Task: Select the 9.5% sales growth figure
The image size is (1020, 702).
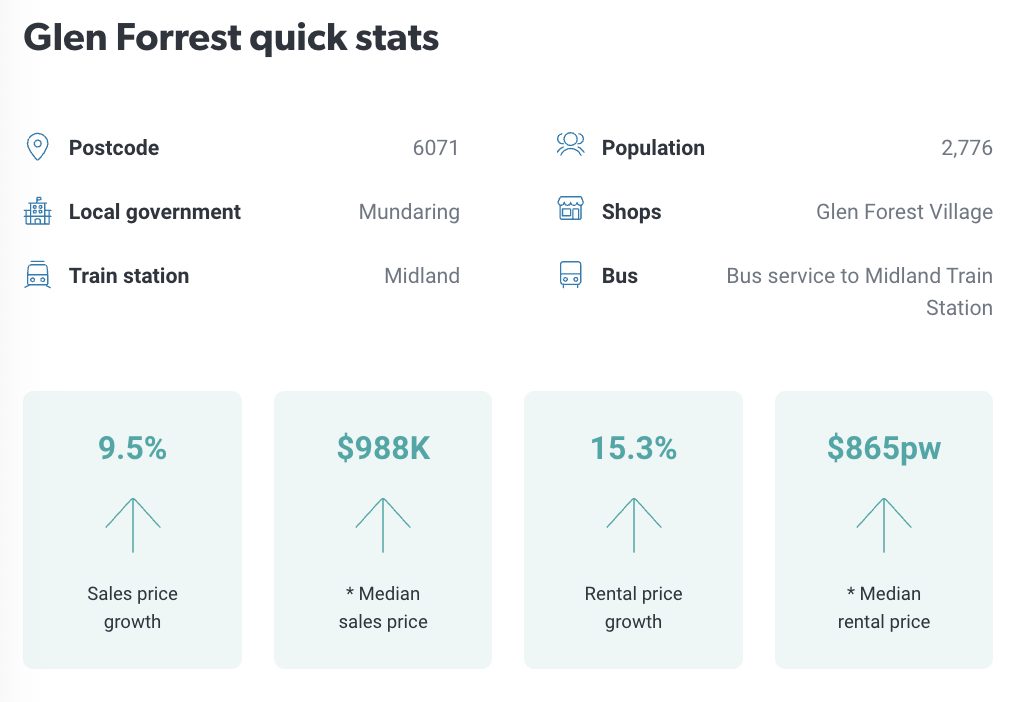Action: tap(133, 449)
